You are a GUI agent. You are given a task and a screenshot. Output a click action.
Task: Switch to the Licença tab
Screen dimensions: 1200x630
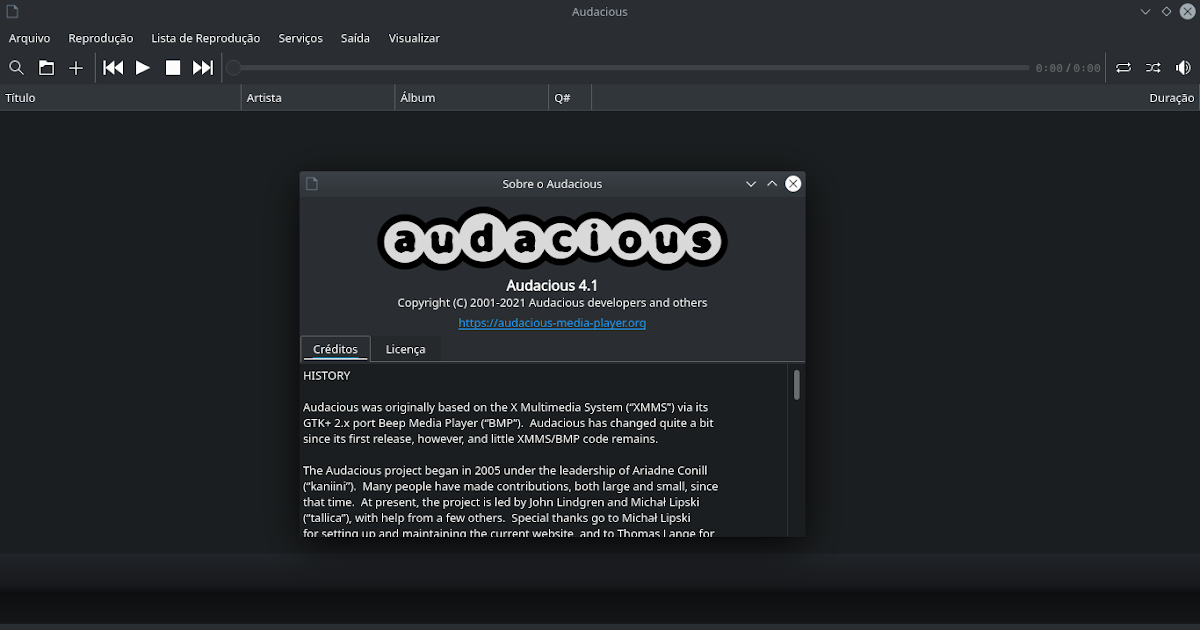click(405, 348)
